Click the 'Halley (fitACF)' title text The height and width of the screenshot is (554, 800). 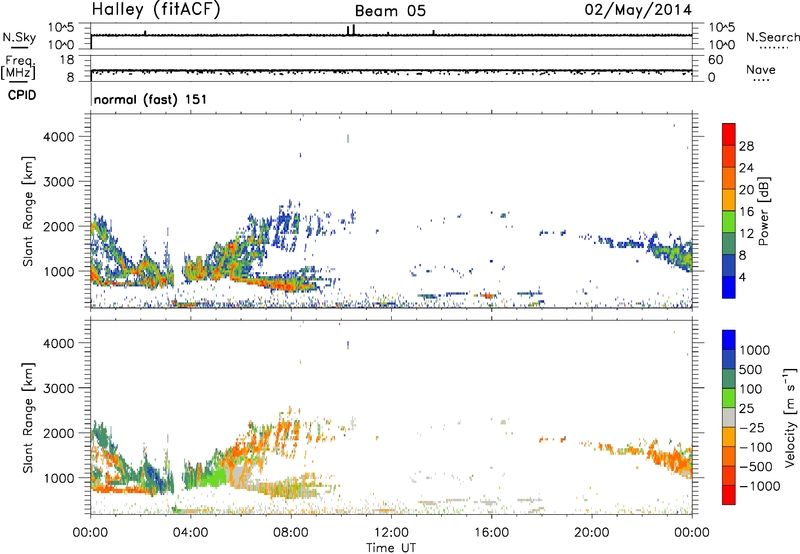[x=156, y=10]
